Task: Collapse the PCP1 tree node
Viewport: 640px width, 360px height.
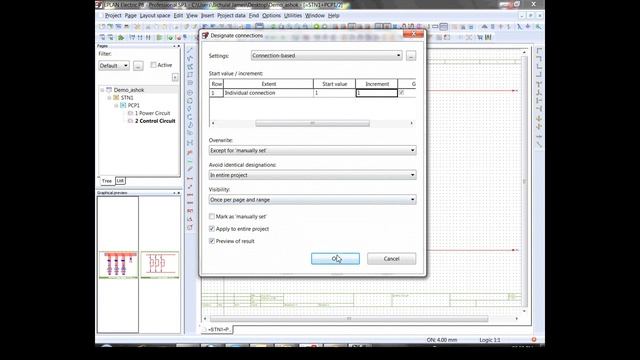Action: click(x=116, y=105)
